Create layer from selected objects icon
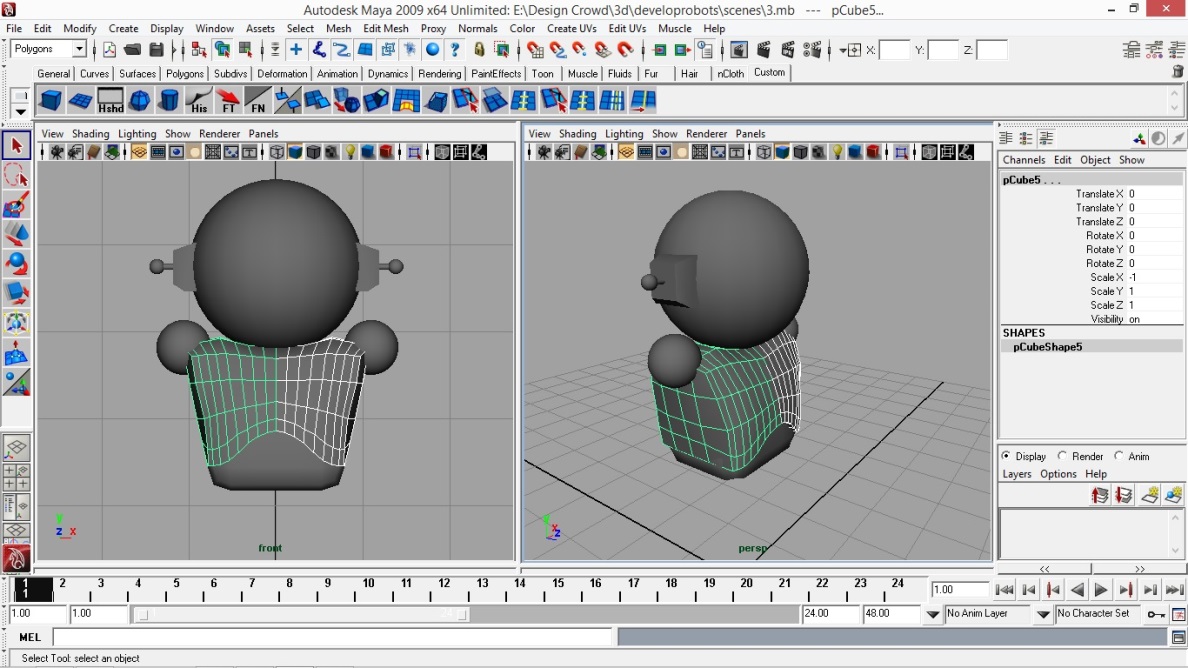 pyautogui.click(x=1174, y=495)
